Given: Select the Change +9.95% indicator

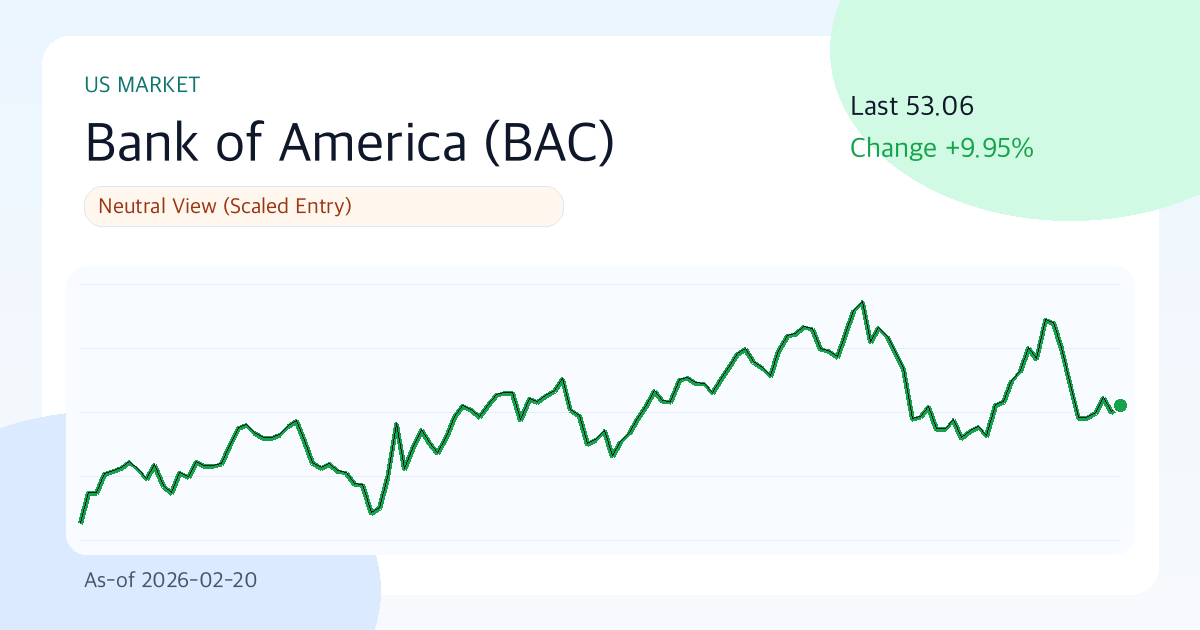Looking at the screenshot, I should pyautogui.click(x=941, y=149).
